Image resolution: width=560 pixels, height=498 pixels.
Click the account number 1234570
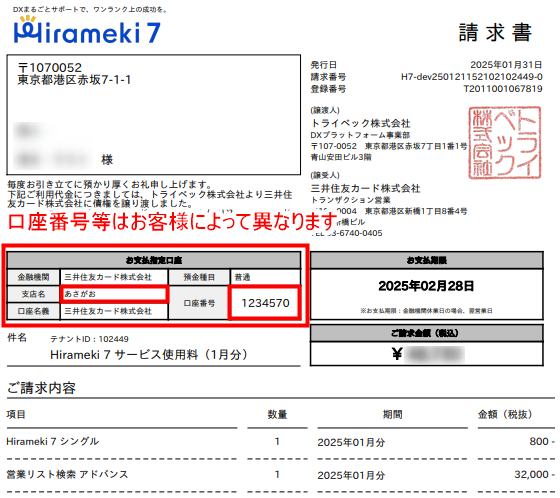click(x=265, y=303)
